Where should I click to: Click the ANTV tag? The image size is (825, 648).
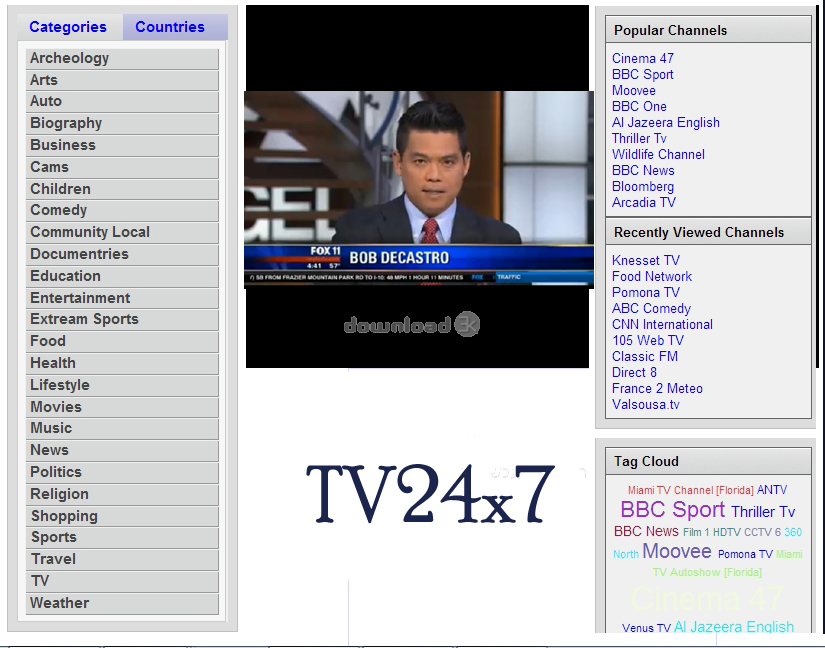[772, 490]
